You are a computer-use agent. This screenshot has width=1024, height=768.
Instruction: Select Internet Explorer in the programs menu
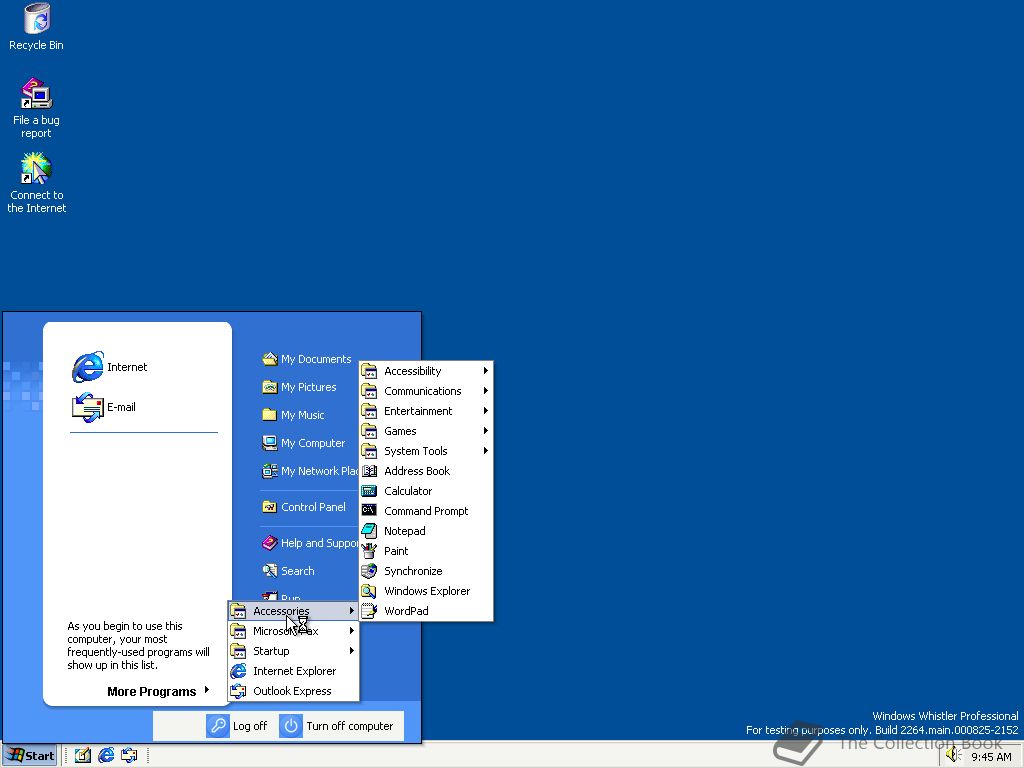point(293,671)
